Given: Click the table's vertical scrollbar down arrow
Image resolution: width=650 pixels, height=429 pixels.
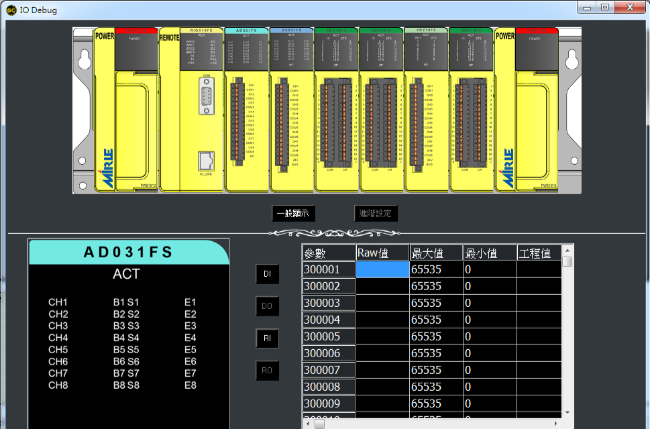Looking at the screenshot, I should click(x=567, y=410).
